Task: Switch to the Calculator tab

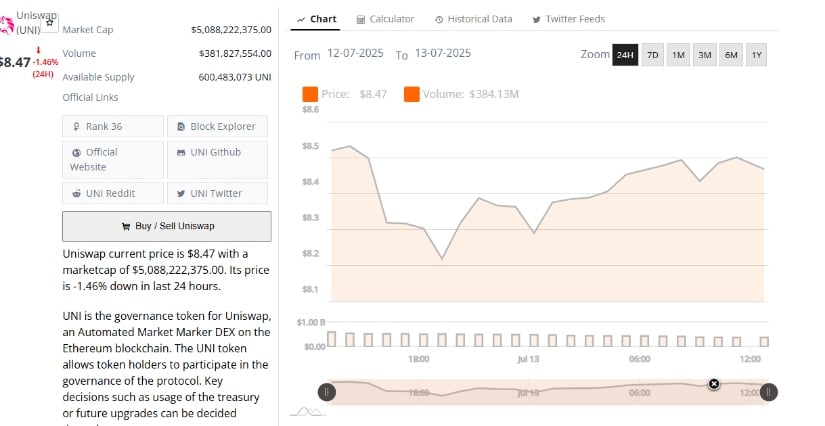Action: 385,19
